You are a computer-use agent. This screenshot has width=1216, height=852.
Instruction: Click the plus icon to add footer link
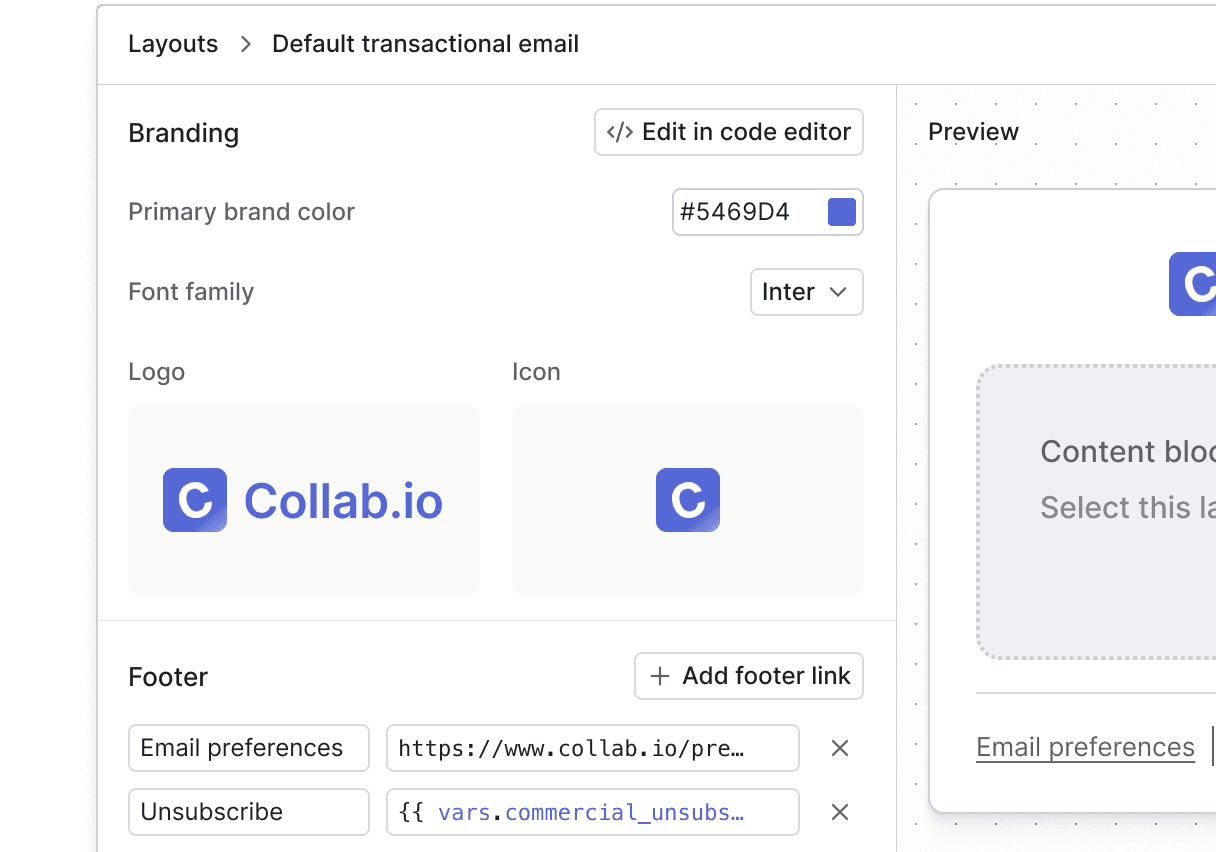660,677
